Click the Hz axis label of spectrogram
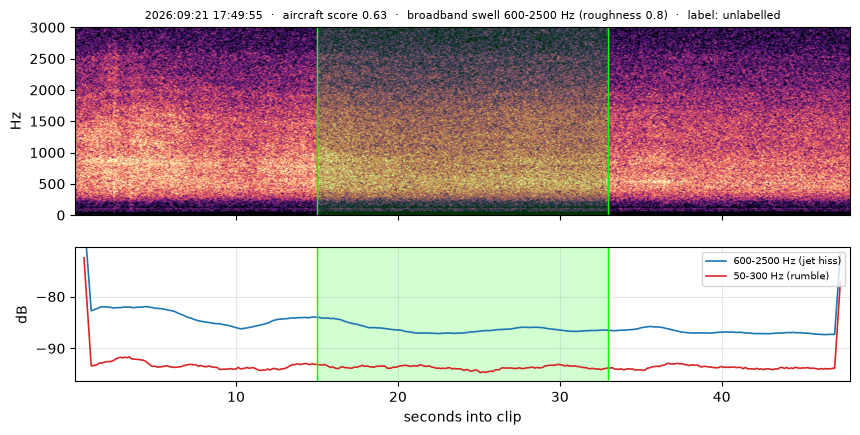Screen dimensions: 860x435 coord(16,121)
